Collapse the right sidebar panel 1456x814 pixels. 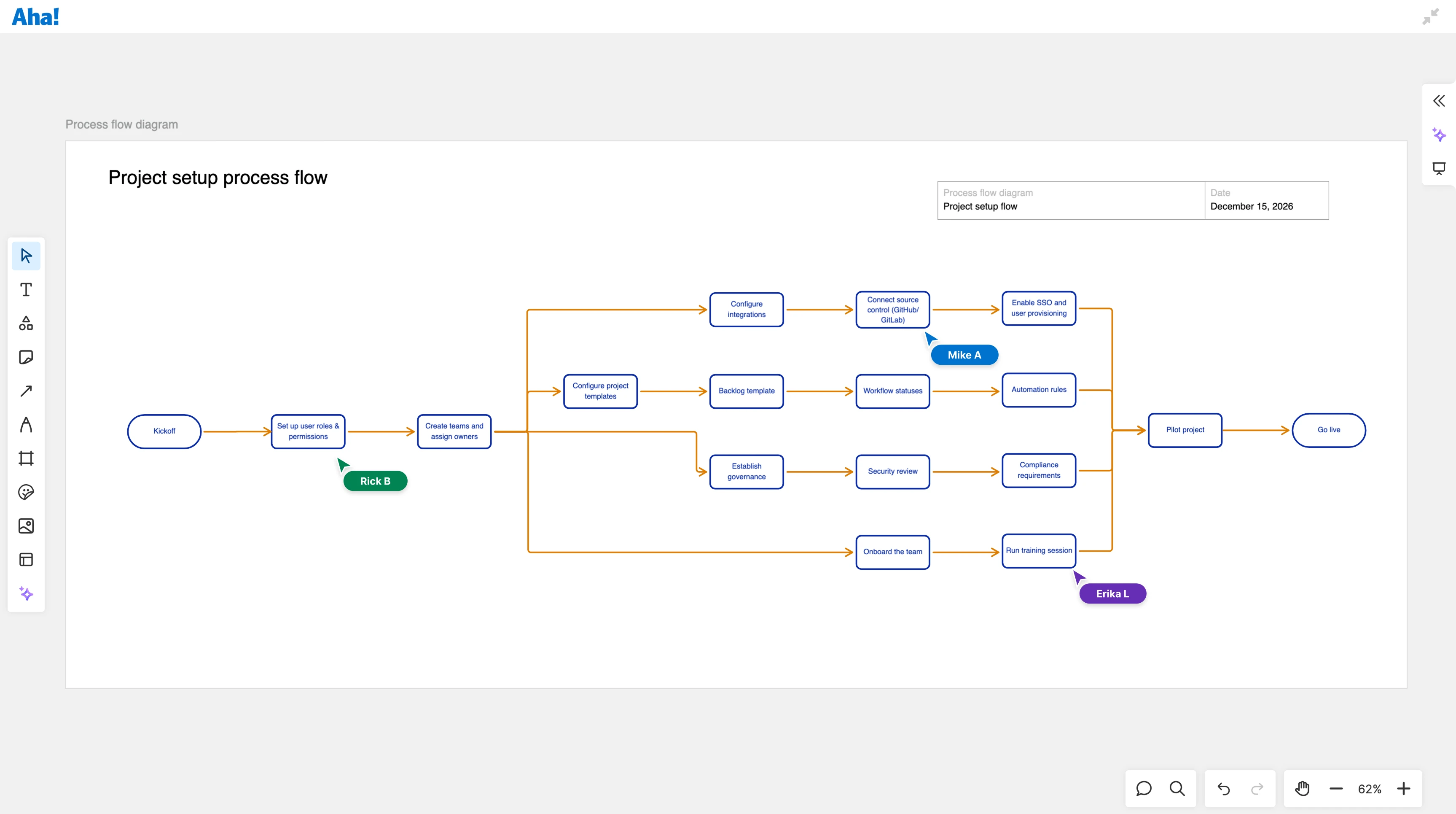1438,101
